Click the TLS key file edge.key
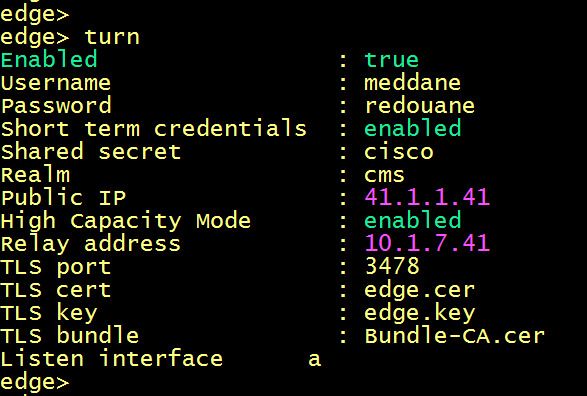Viewport: 587px width, 396px height. [x=420, y=314]
